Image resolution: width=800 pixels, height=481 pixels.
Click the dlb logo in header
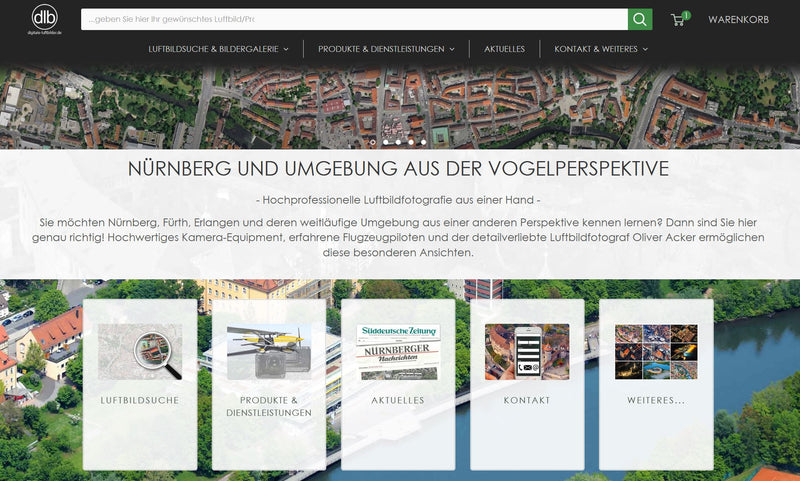click(44, 19)
